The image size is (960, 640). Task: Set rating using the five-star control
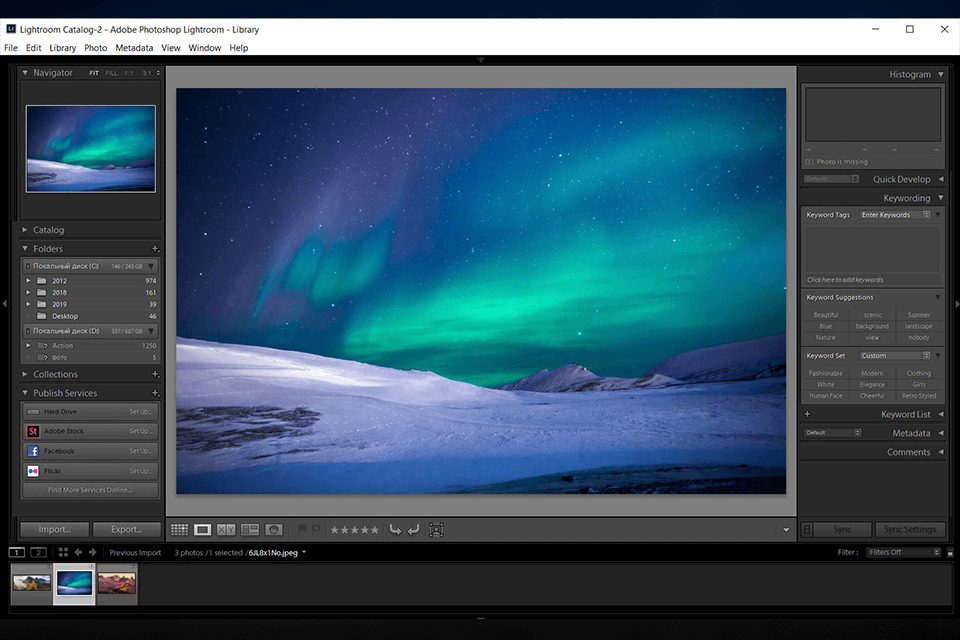[x=354, y=529]
